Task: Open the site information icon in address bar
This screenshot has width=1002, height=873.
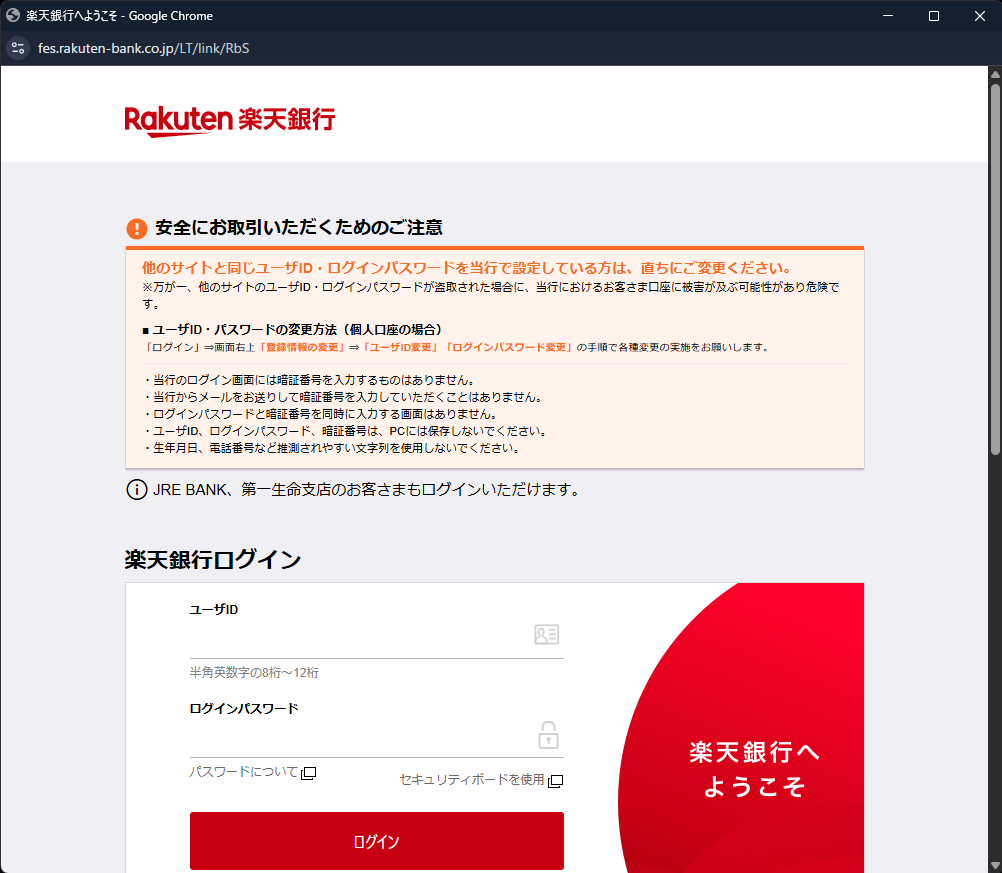Action: pos(18,49)
